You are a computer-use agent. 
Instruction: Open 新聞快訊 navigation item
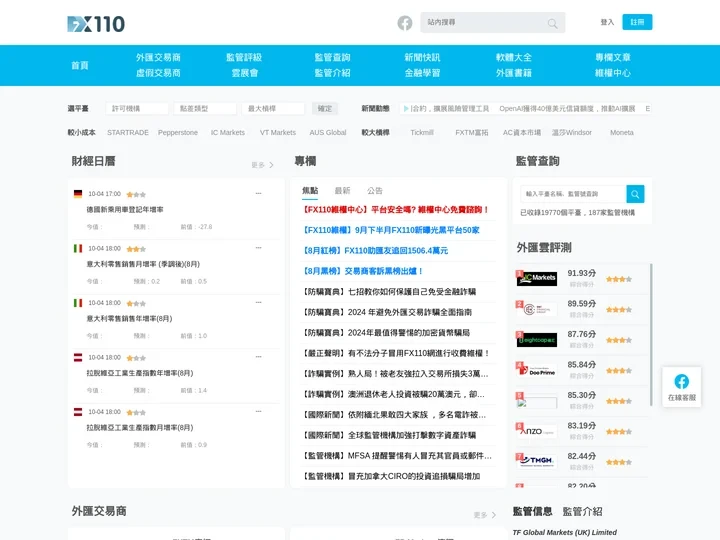(422, 57)
